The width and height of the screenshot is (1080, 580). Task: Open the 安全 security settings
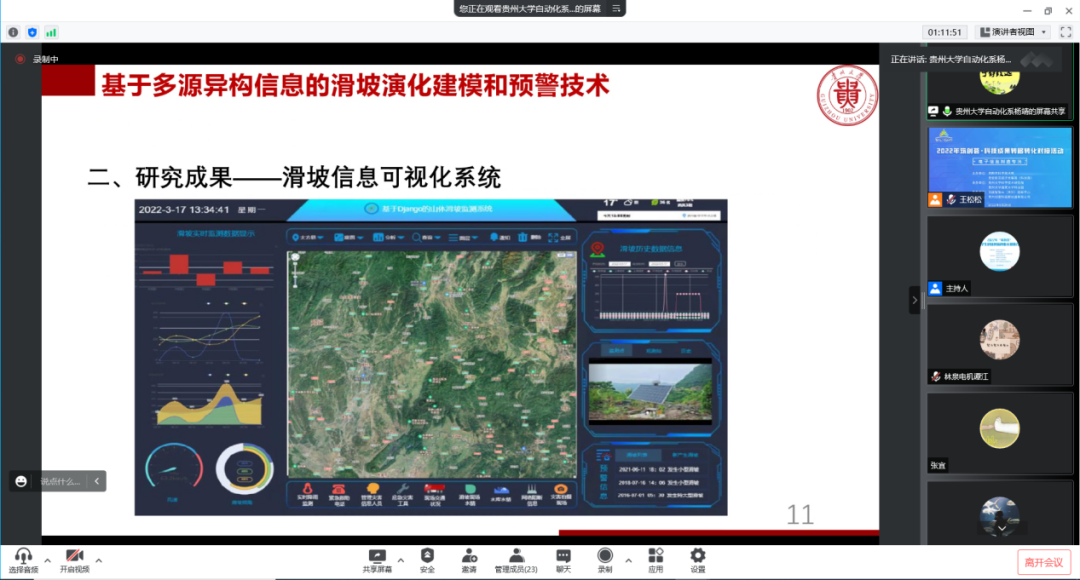[427, 556]
